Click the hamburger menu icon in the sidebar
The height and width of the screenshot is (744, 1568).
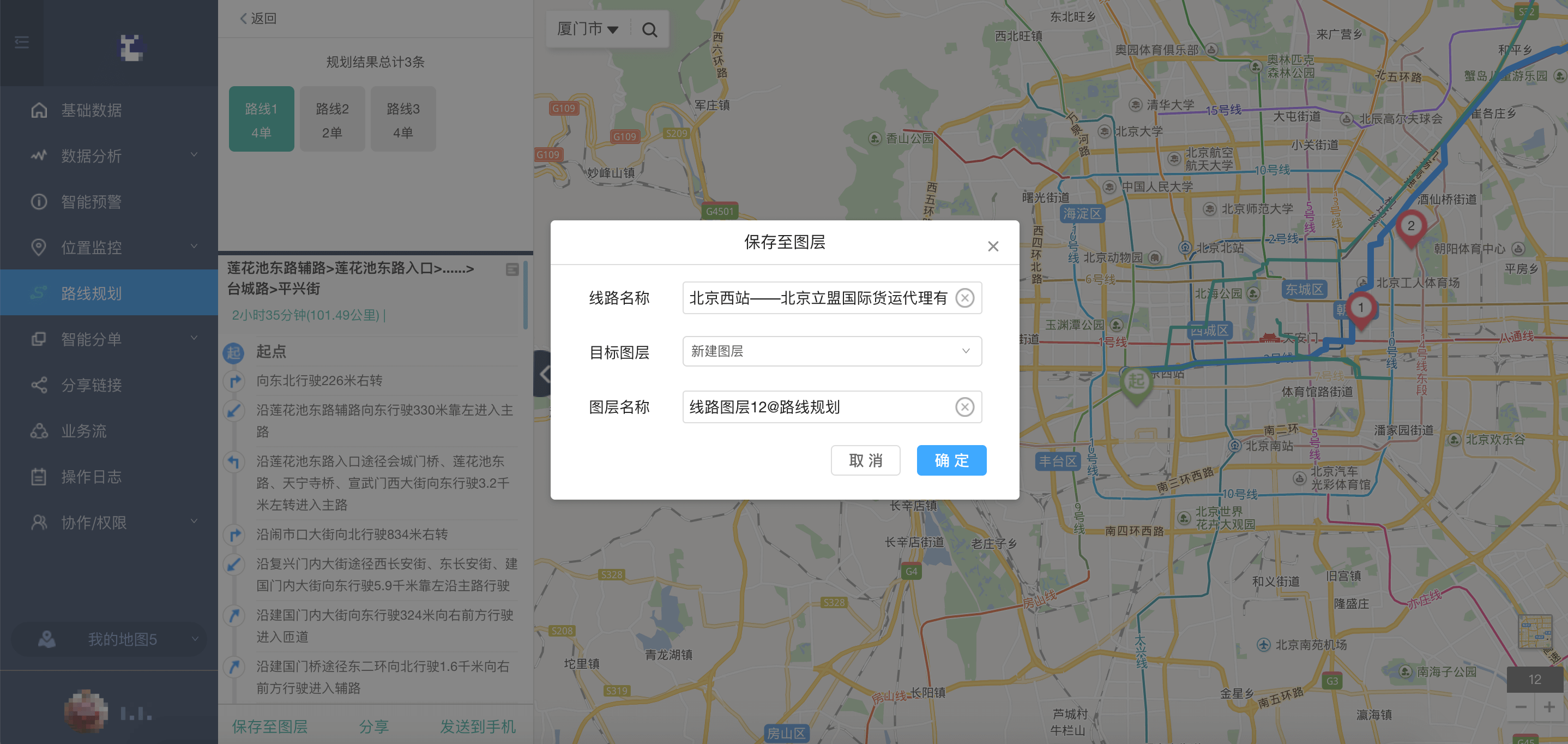tap(22, 42)
